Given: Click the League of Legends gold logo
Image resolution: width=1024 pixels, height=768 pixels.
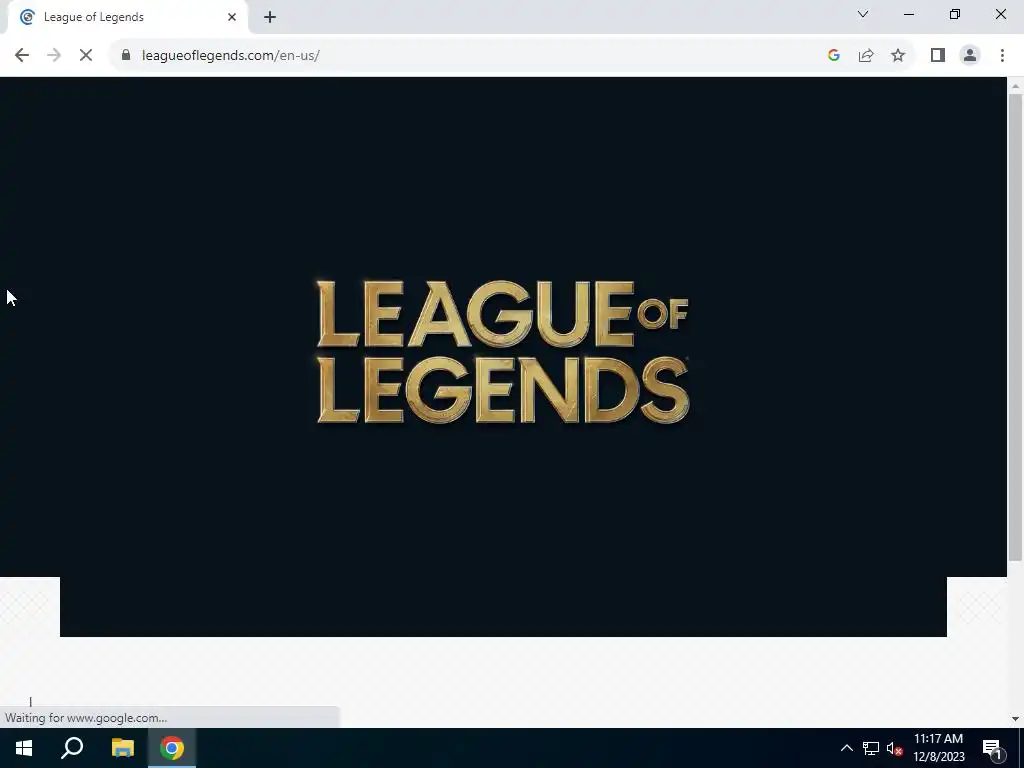Looking at the screenshot, I should [503, 351].
